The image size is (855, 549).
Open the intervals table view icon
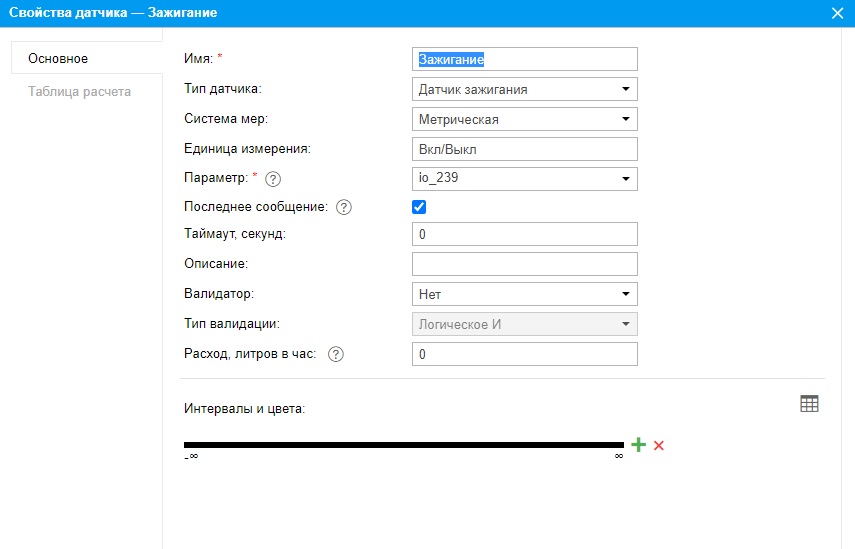809,403
